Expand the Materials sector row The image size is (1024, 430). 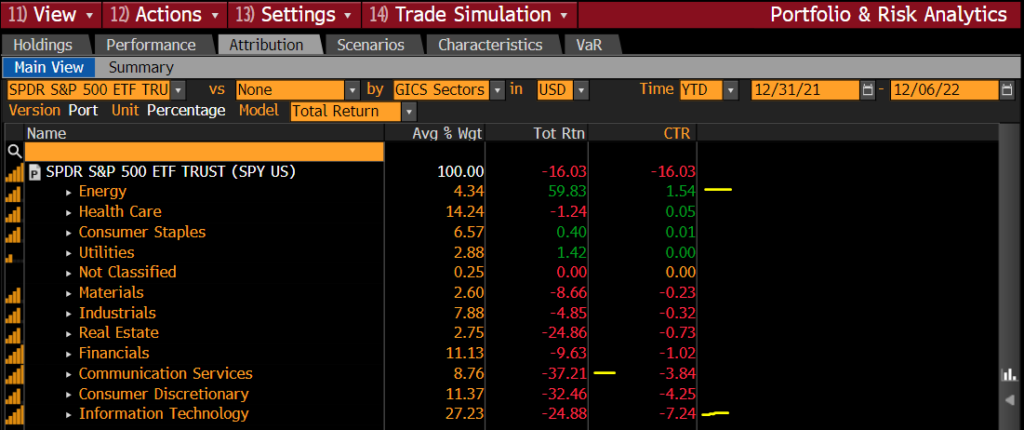[x=69, y=293]
